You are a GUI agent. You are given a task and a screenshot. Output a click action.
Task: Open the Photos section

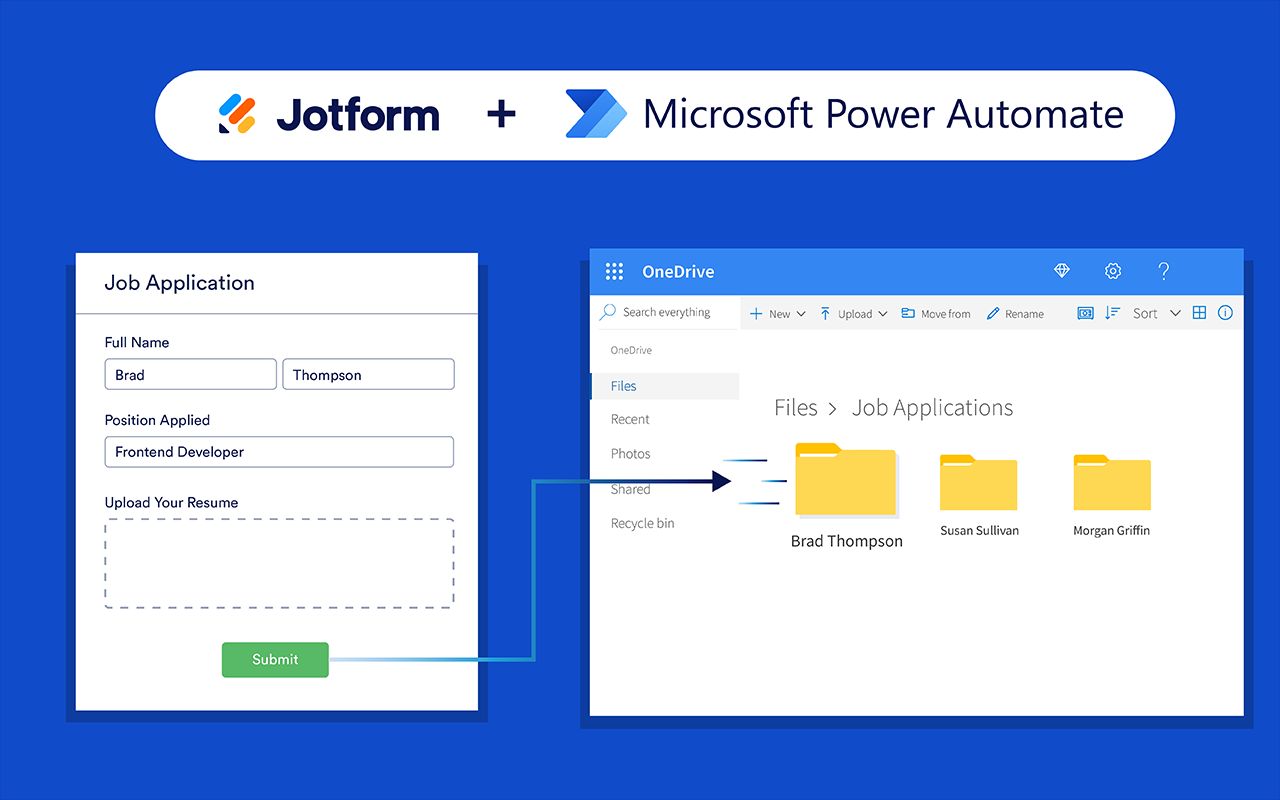tap(630, 453)
